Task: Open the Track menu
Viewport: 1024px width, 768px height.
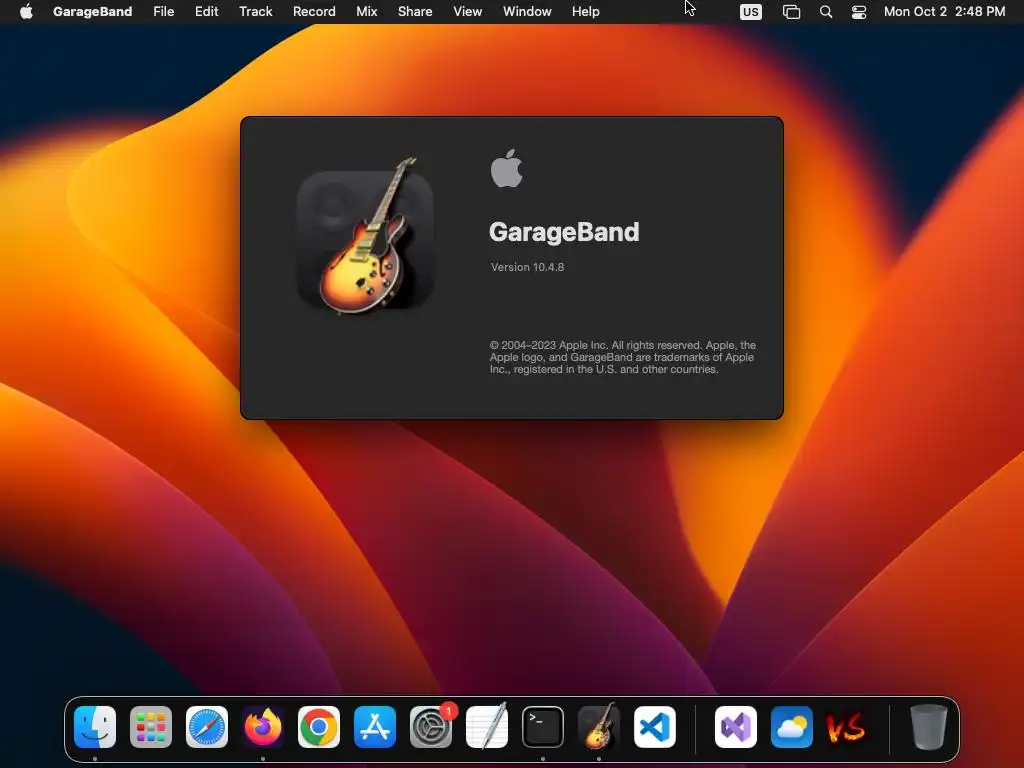Action: point(255,11)
